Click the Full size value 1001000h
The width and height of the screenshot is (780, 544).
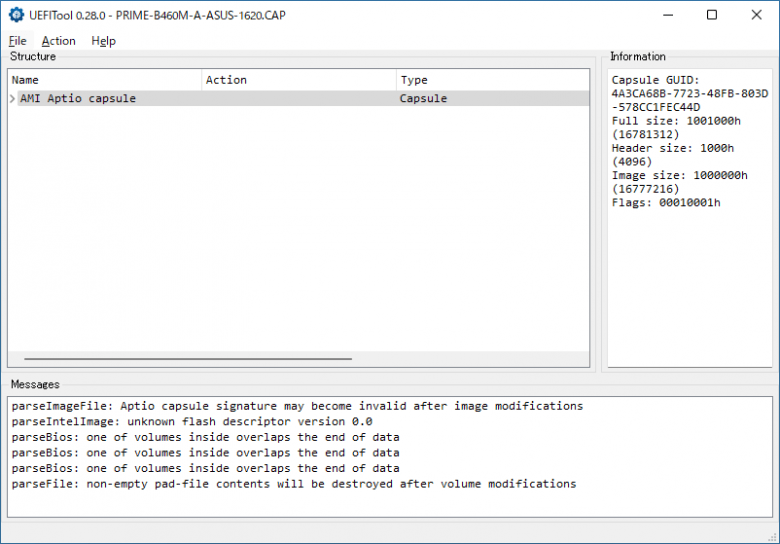coord(713,121)
